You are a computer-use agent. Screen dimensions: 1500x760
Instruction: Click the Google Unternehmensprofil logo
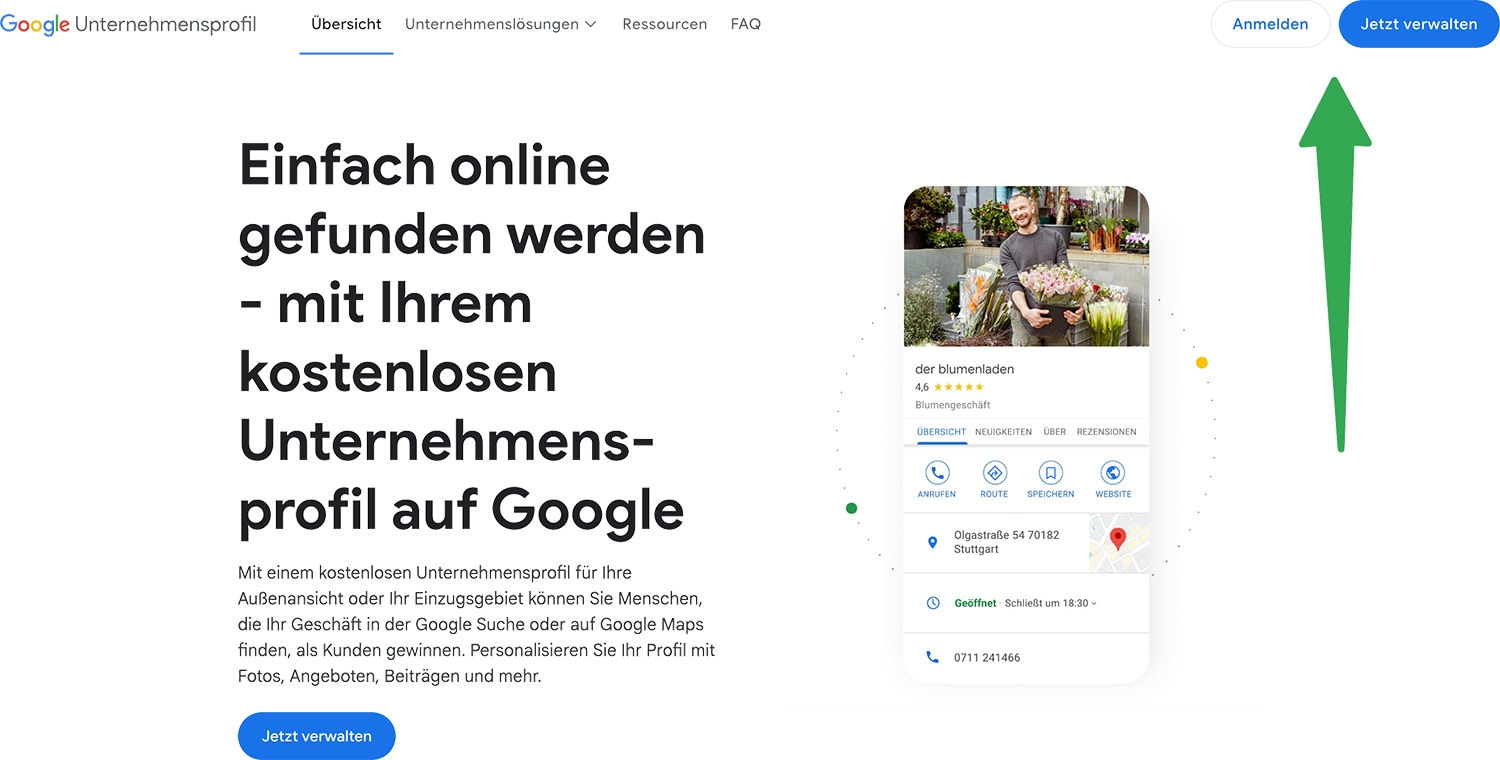pyautogui.click(x=128, y=24)
